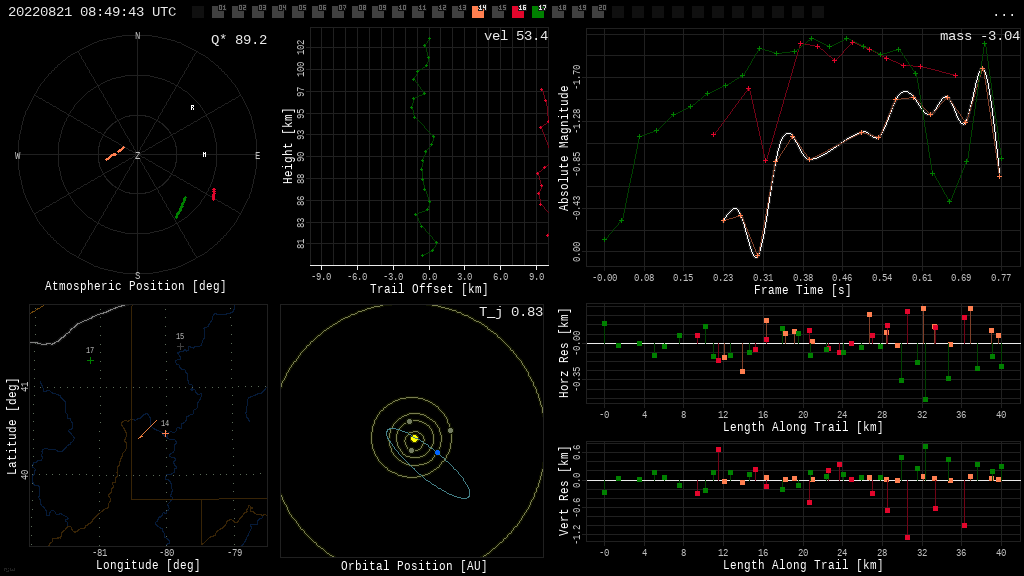Click the yellow Sun in orbital plot
Image resolution: width=1024 pixels, height=576 pixels.
tap(414, 438)
